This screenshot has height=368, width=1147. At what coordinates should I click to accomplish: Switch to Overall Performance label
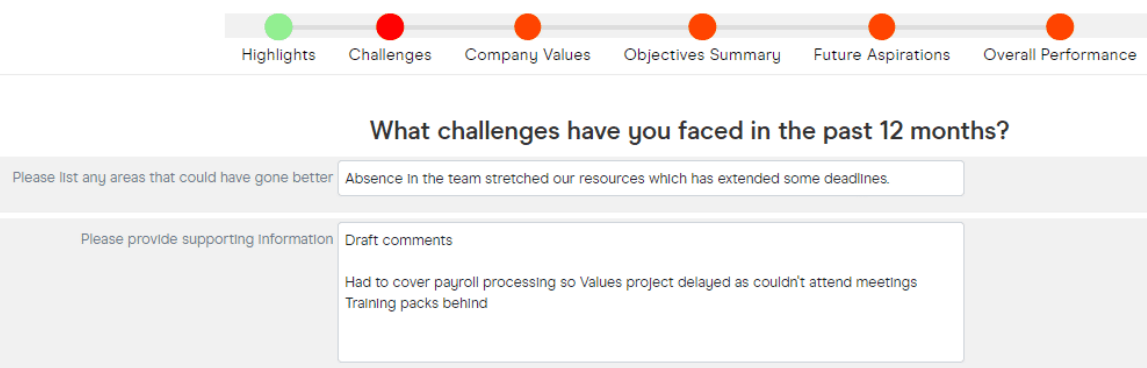click(1060, 56)
